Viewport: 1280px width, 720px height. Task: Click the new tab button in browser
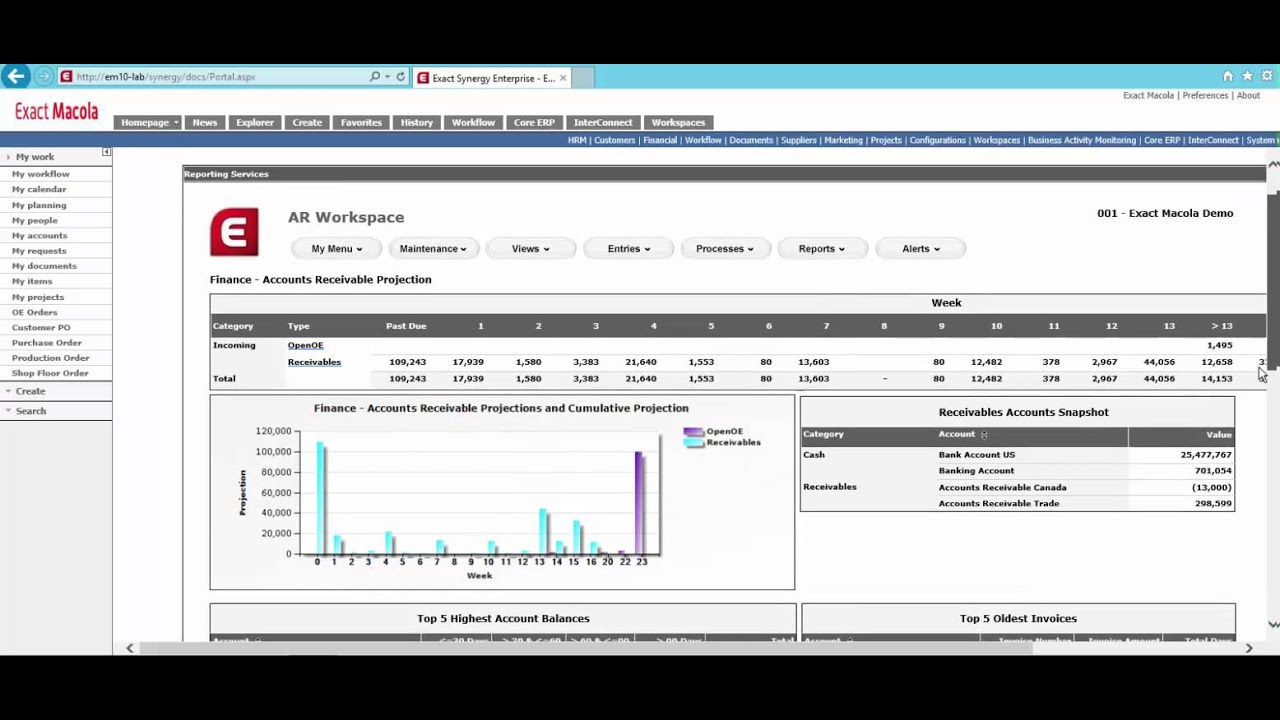[x=583, y=77]
